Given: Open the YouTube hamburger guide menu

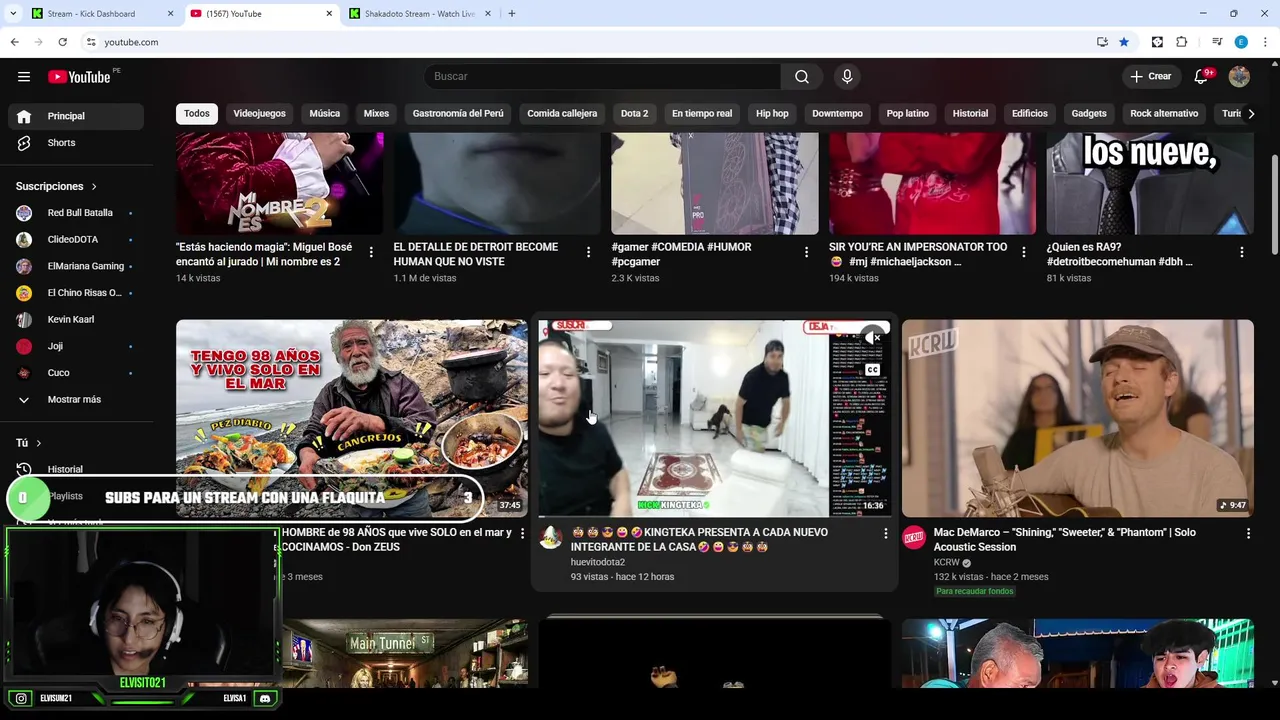Looking at the screenshot, I should tap(24, 77).
